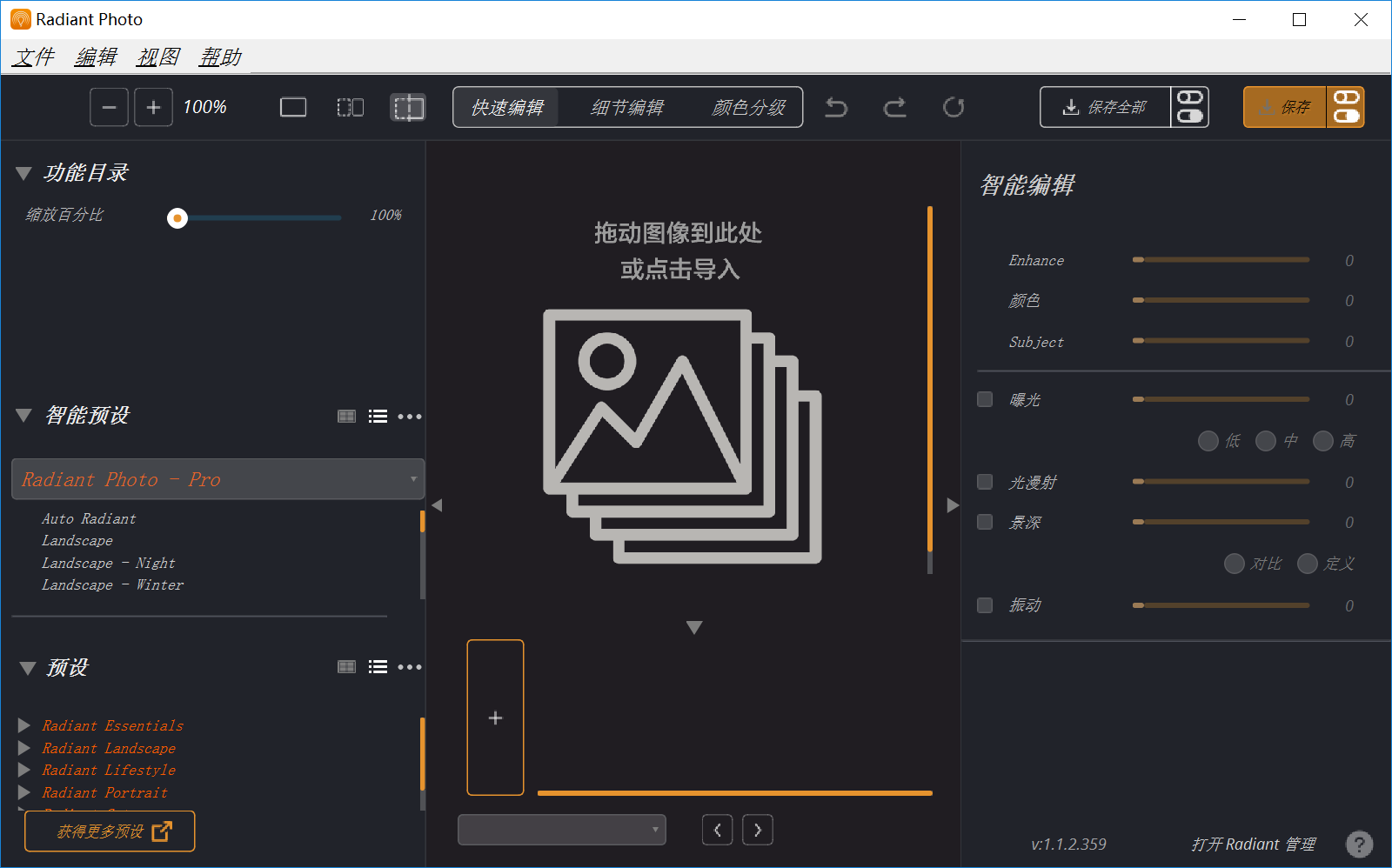
Task: Click the image import placeholder icon
Action: 682,437
